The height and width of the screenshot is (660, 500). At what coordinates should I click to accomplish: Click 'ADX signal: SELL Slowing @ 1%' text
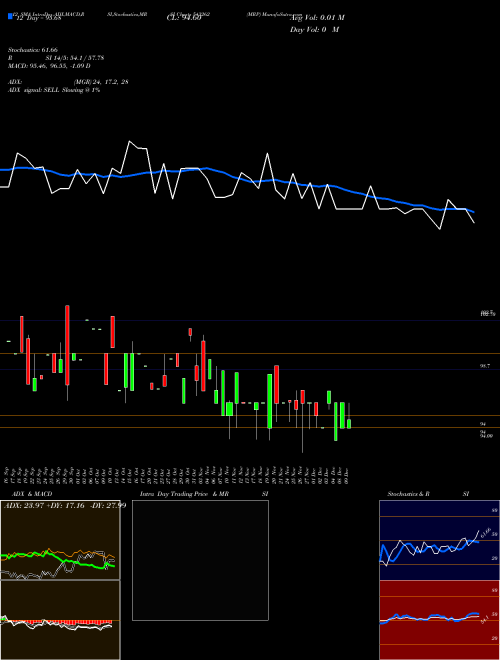[x=54, y=90]
